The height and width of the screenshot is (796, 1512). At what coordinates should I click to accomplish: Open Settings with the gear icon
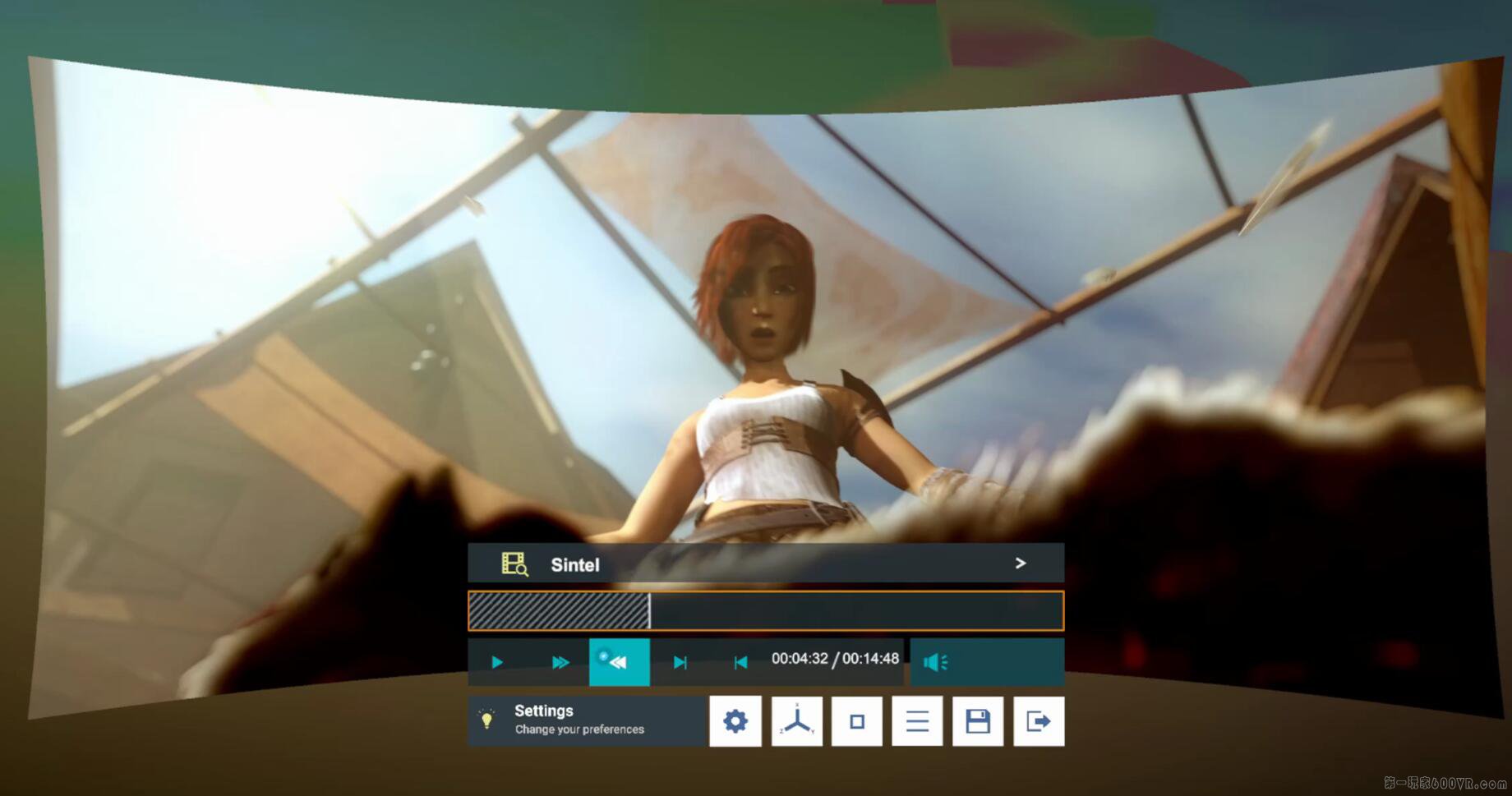(x=735, y=721)
